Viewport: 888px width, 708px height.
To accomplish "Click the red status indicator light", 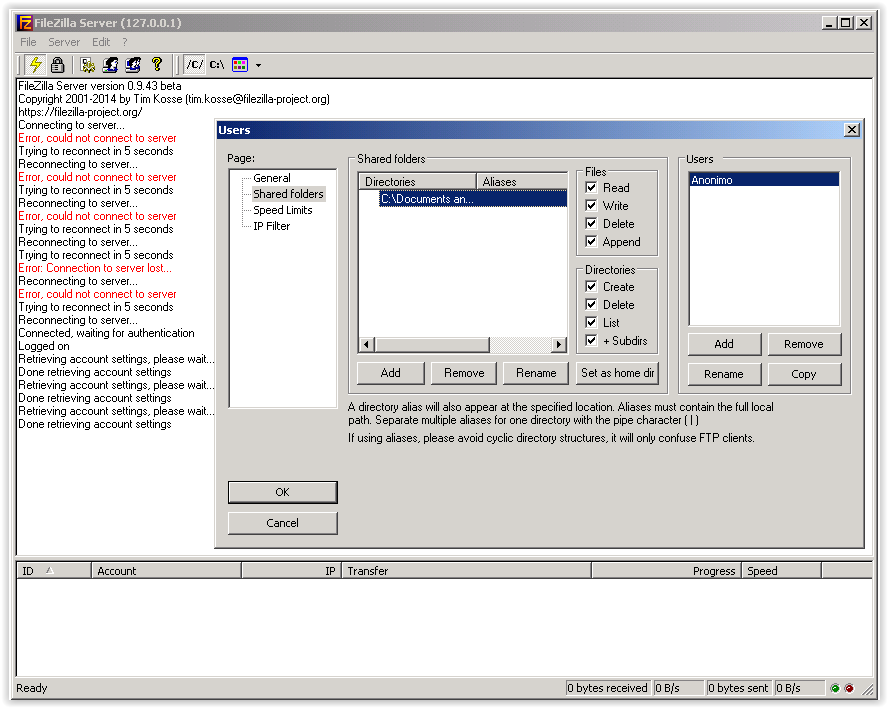I will tap(849, 688).
